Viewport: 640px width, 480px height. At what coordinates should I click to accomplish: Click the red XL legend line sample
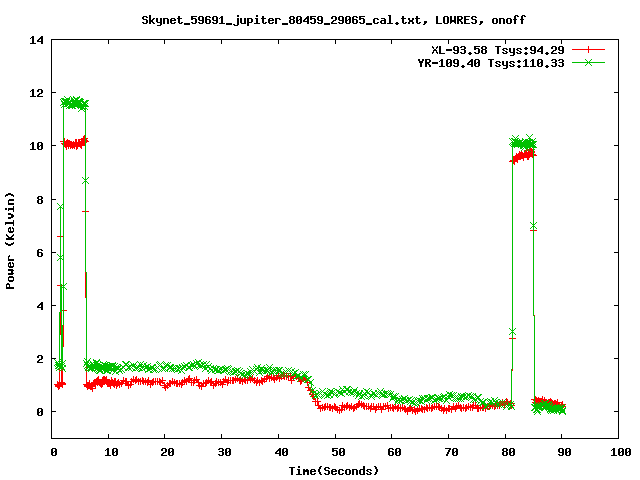click(x=588, y=50)
